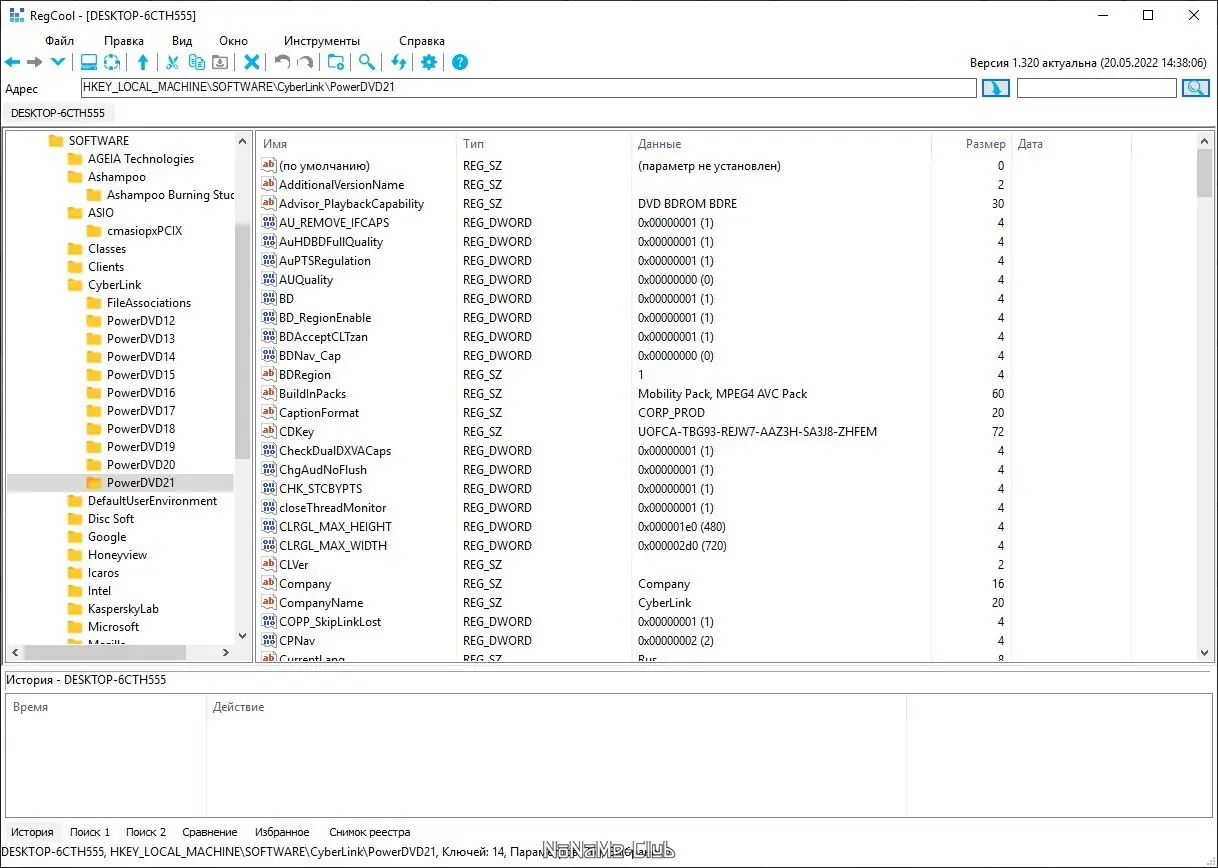1218x868 pixels.
Task: Select the Microsoft key folder
Action: (x=113, y=627)
